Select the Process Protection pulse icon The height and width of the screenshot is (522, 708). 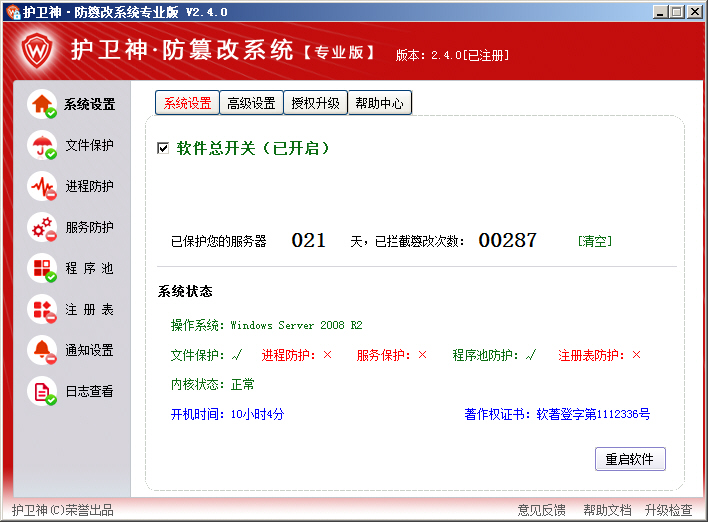(x=42, y=187)
